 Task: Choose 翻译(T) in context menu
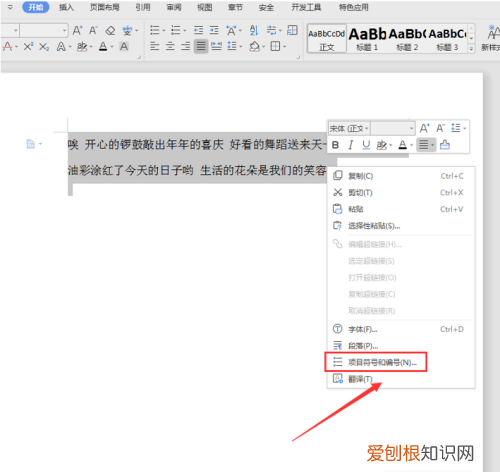coord(401,379)
